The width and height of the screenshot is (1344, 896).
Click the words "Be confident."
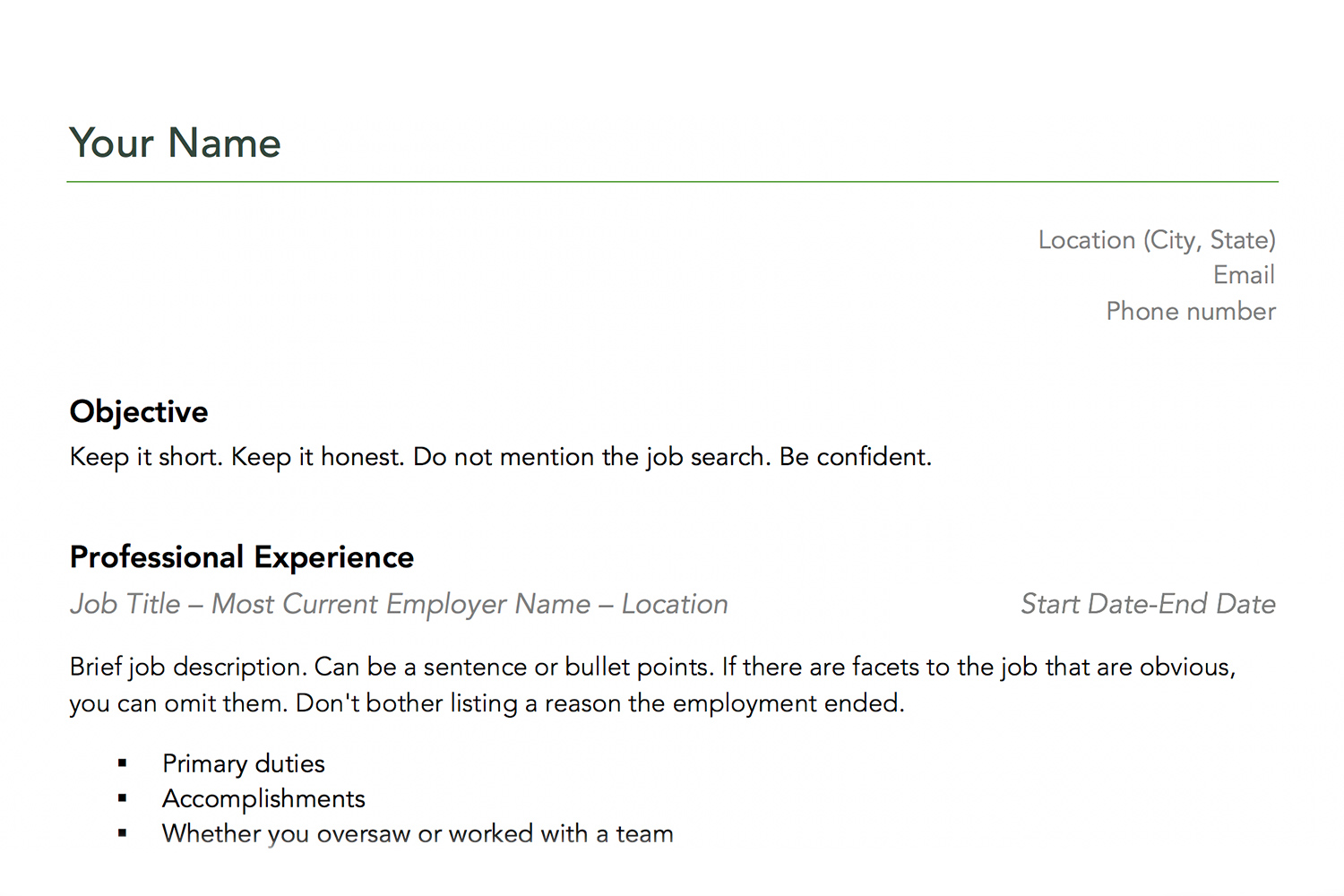856,457
